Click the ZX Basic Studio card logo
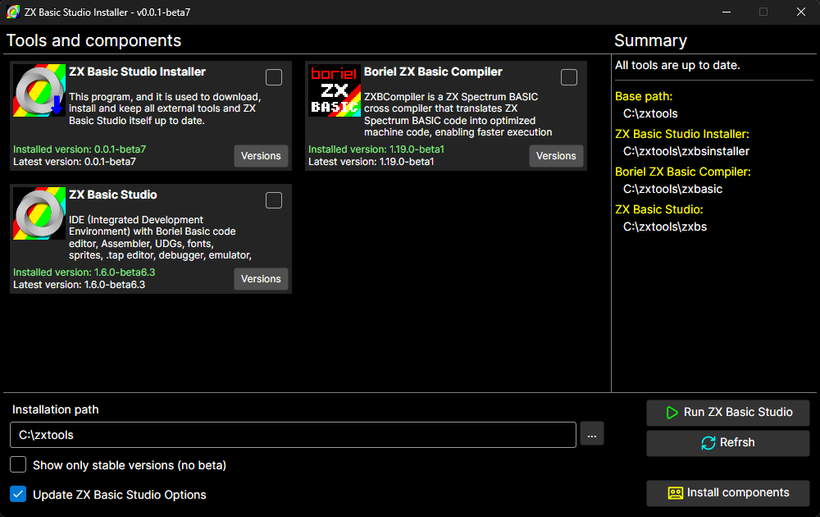 click(39, 213)
